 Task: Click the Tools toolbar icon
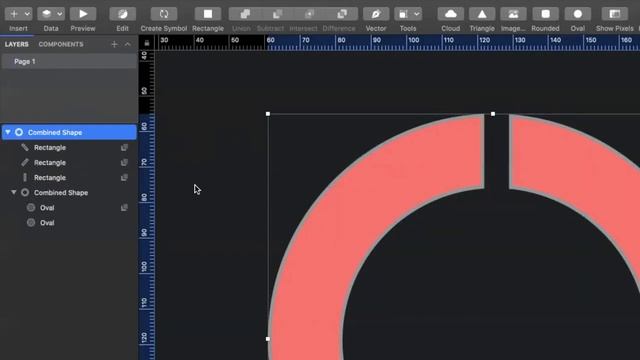click(x=403, y=14)
